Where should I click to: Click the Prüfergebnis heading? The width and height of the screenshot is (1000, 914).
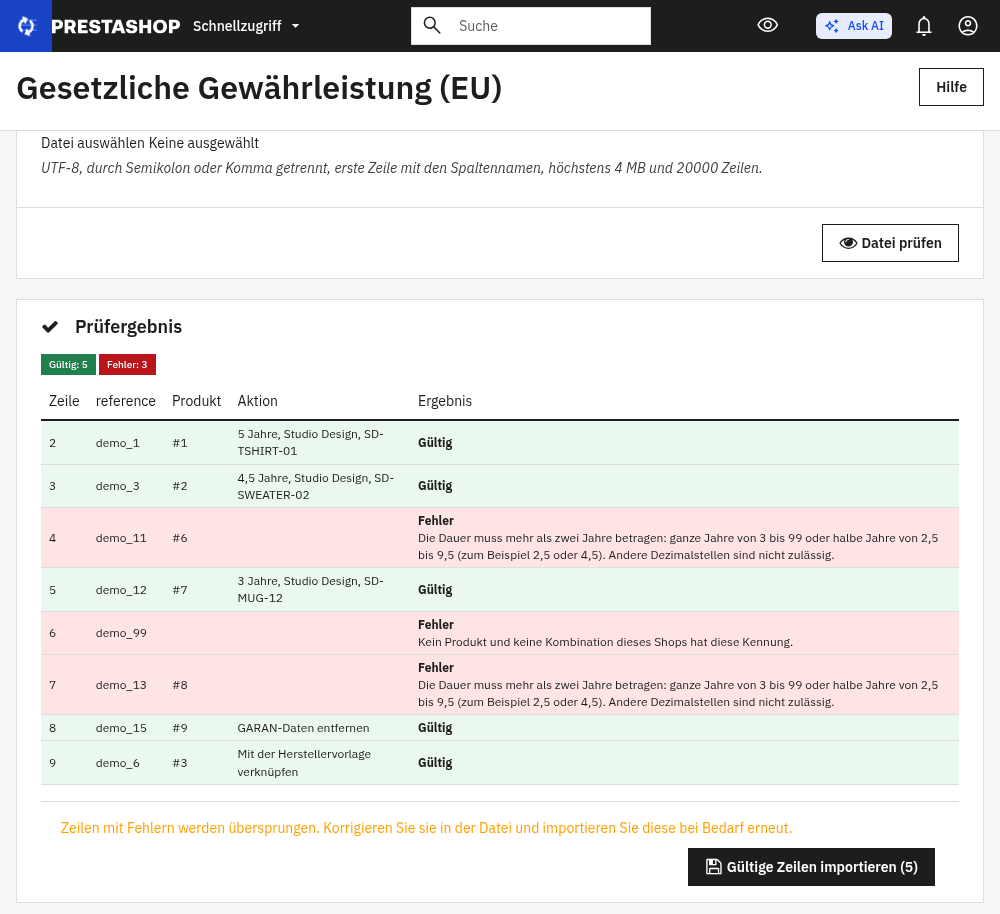[x=128, y=327]
